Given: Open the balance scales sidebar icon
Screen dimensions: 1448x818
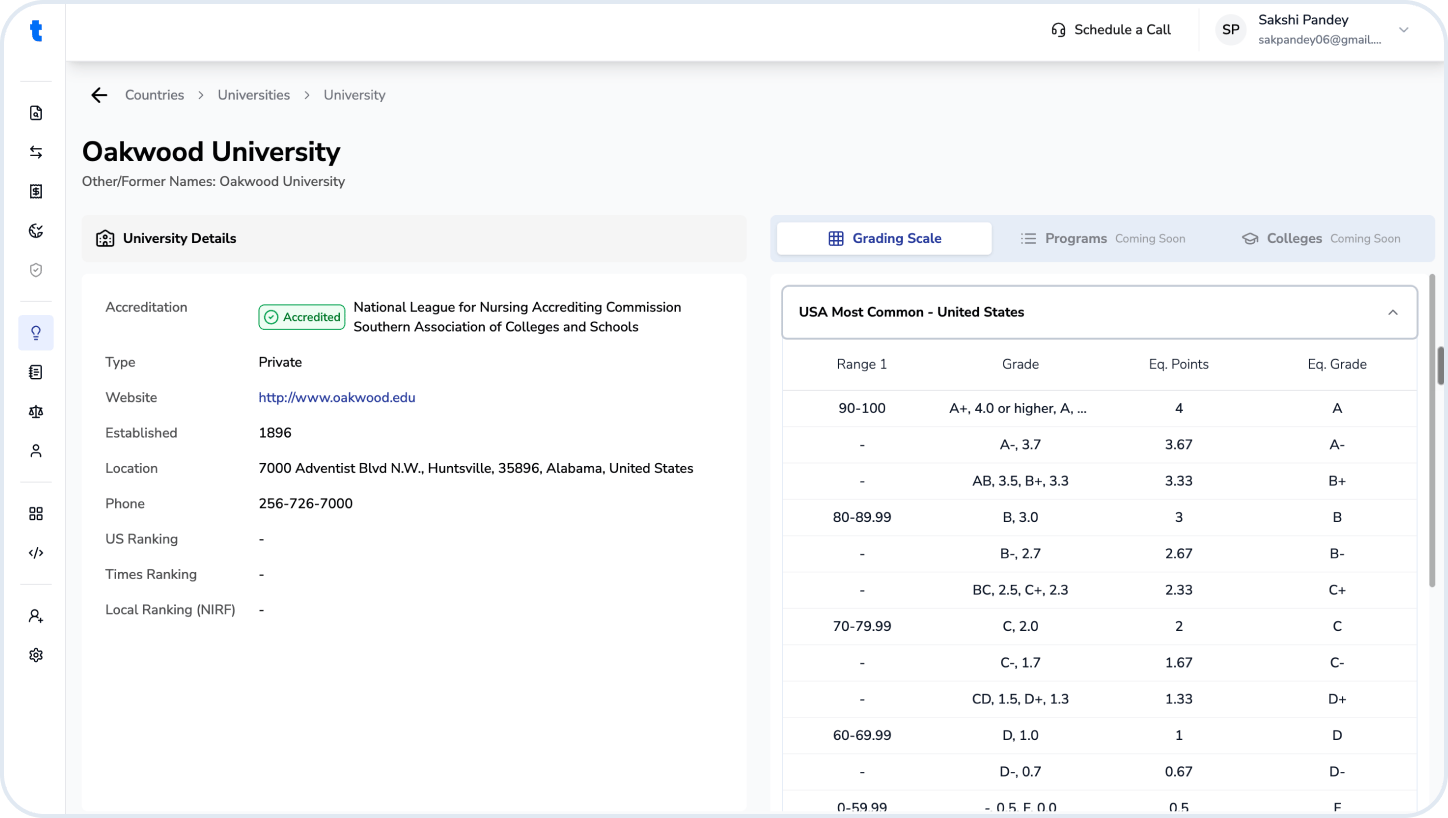Looking at the screenshot, I should click(36, 411).
